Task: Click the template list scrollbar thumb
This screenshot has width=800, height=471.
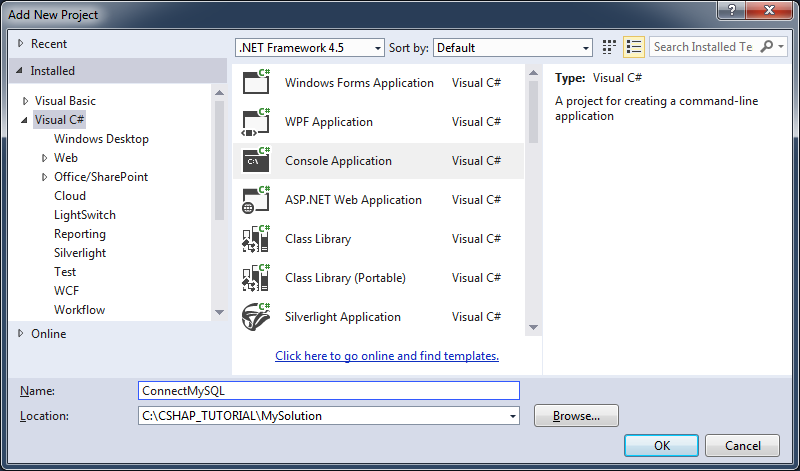Action: 533,112
